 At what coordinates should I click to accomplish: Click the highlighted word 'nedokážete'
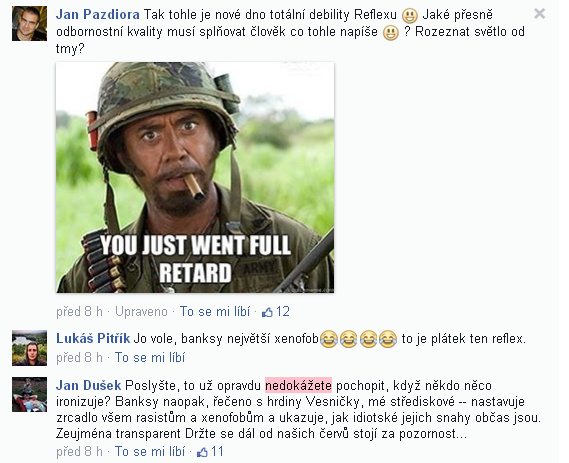(x=298, y=385)
